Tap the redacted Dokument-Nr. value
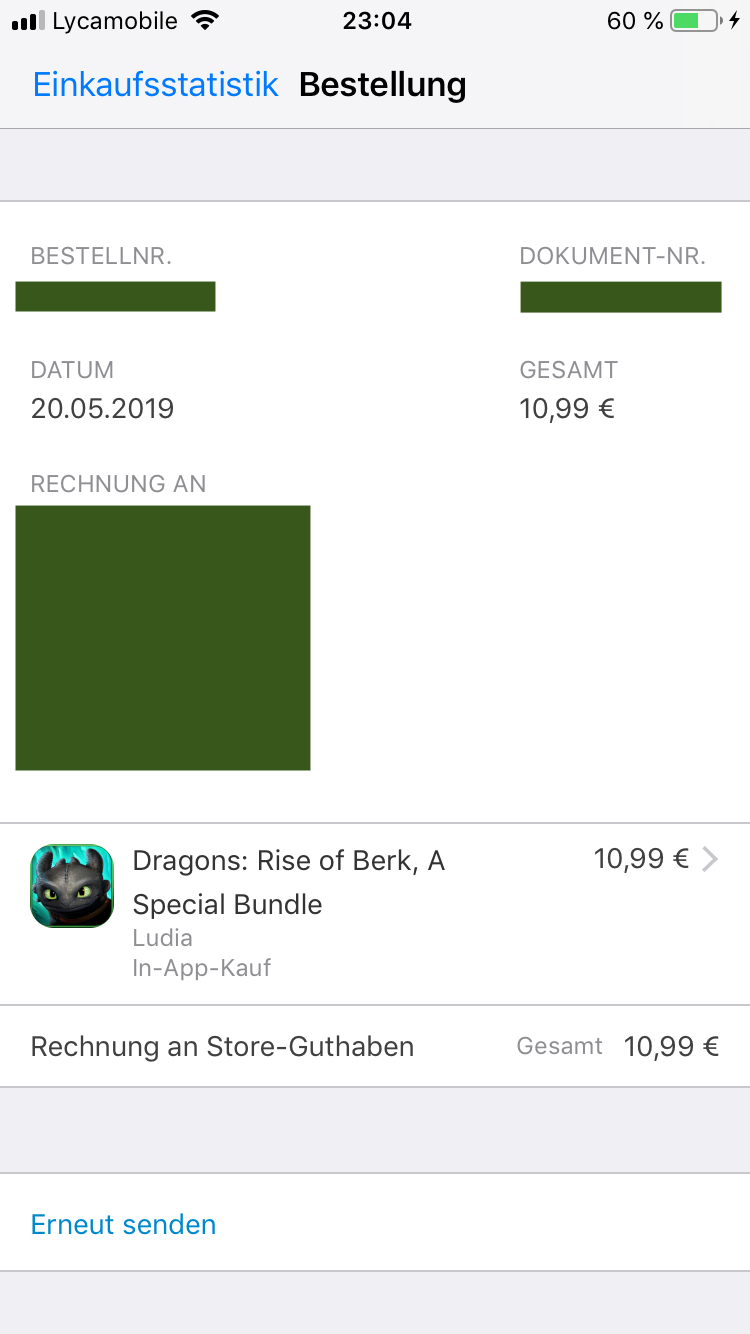Screen dimensions: 750x1334 point(620,297)
